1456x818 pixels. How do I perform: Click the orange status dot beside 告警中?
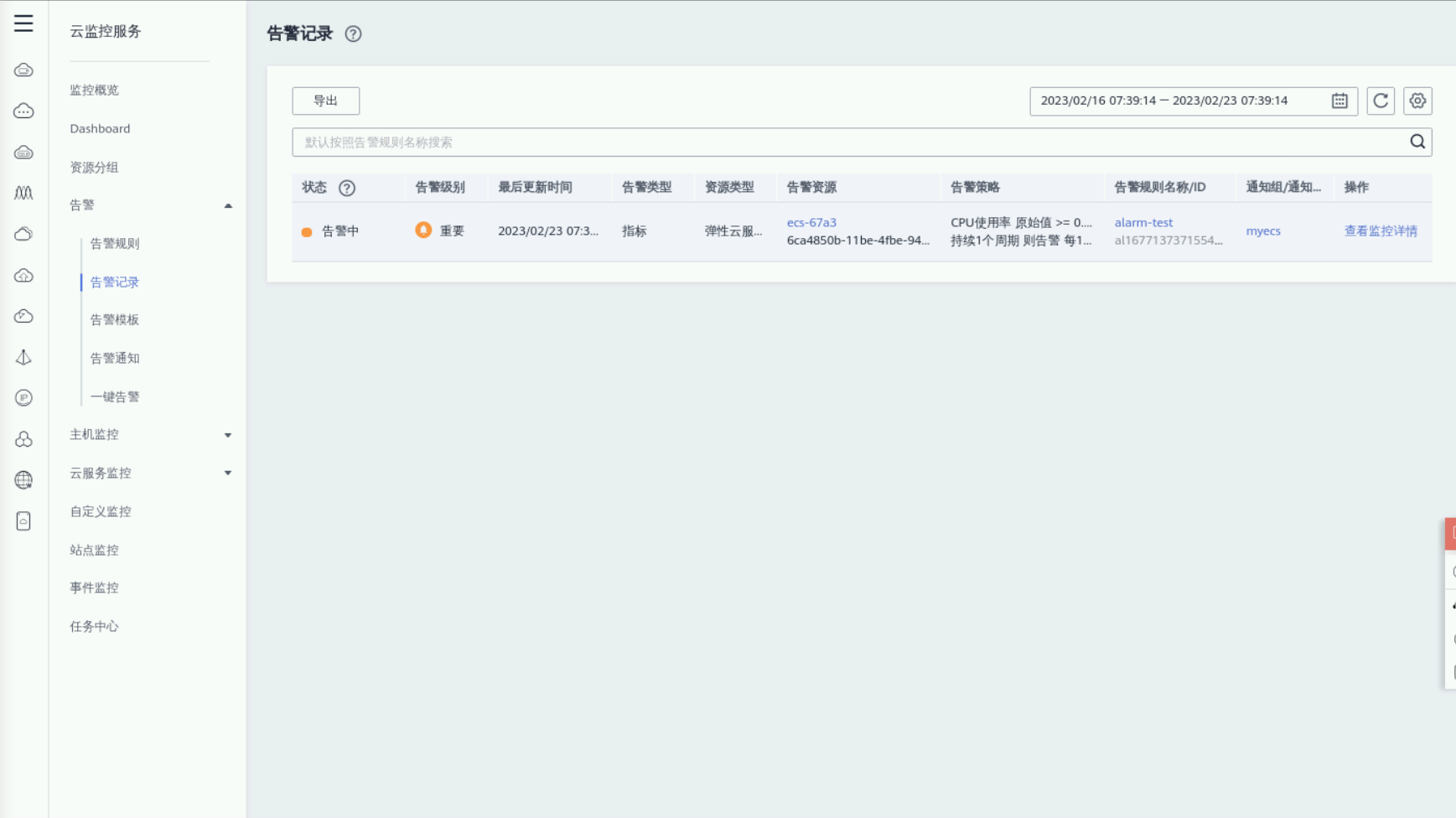click(307, 232)
